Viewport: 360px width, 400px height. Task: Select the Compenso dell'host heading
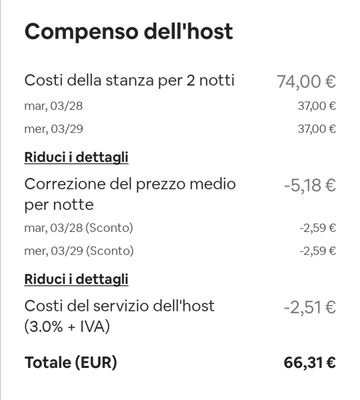coord(129,32)
